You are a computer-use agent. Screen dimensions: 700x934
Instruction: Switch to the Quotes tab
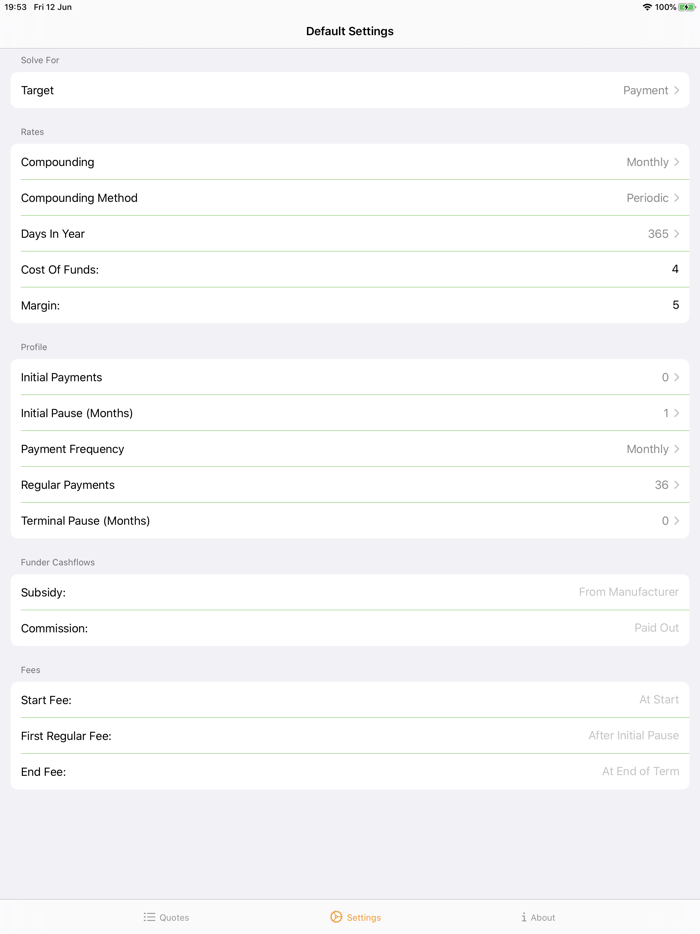click(x=166, y=917)
